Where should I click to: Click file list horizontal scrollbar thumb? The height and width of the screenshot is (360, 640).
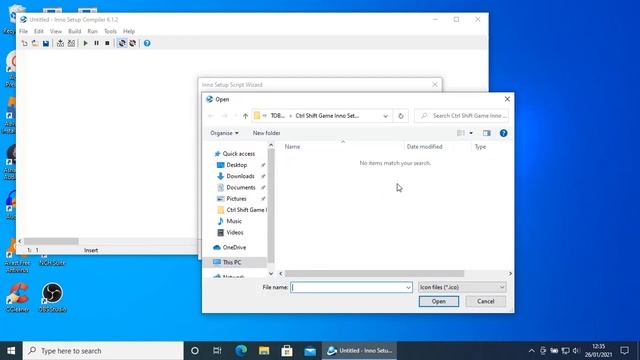point(374,273)
